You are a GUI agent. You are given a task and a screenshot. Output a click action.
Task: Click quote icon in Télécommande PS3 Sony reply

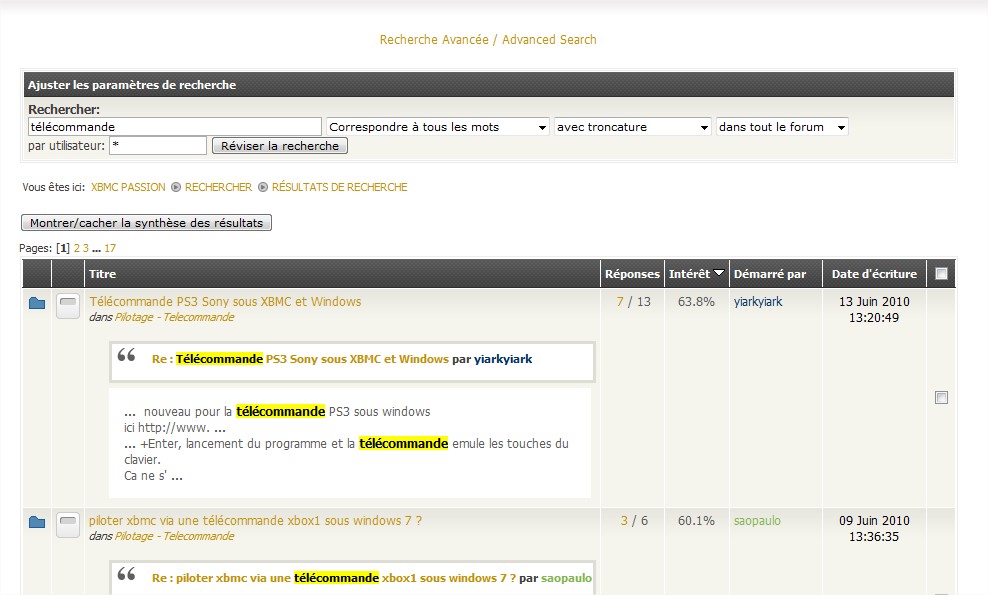click(127, 355)
